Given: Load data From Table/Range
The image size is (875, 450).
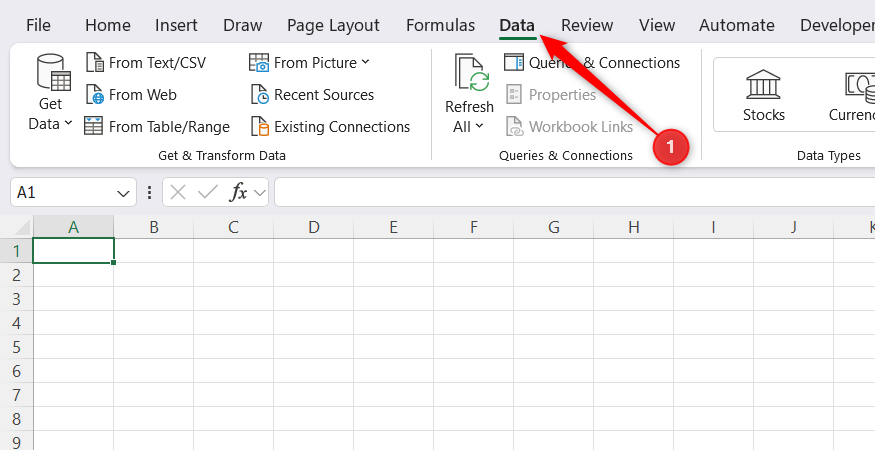Looking at the screenshot, I should point(157,127).
